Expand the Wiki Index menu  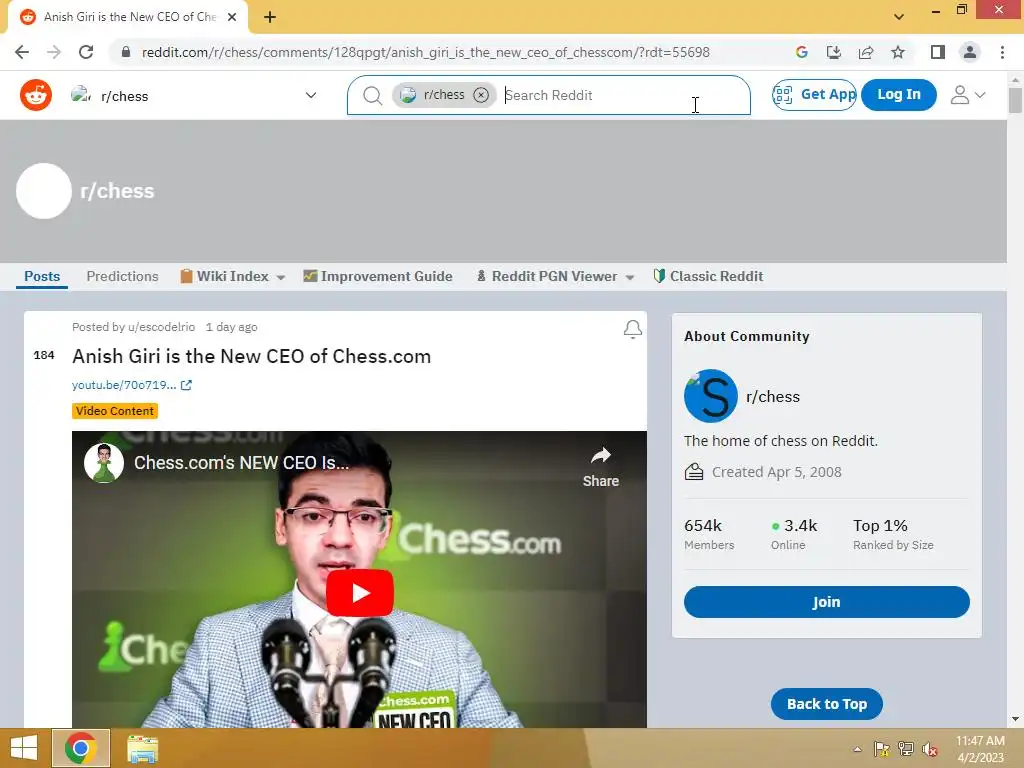[x=232, y=276]
